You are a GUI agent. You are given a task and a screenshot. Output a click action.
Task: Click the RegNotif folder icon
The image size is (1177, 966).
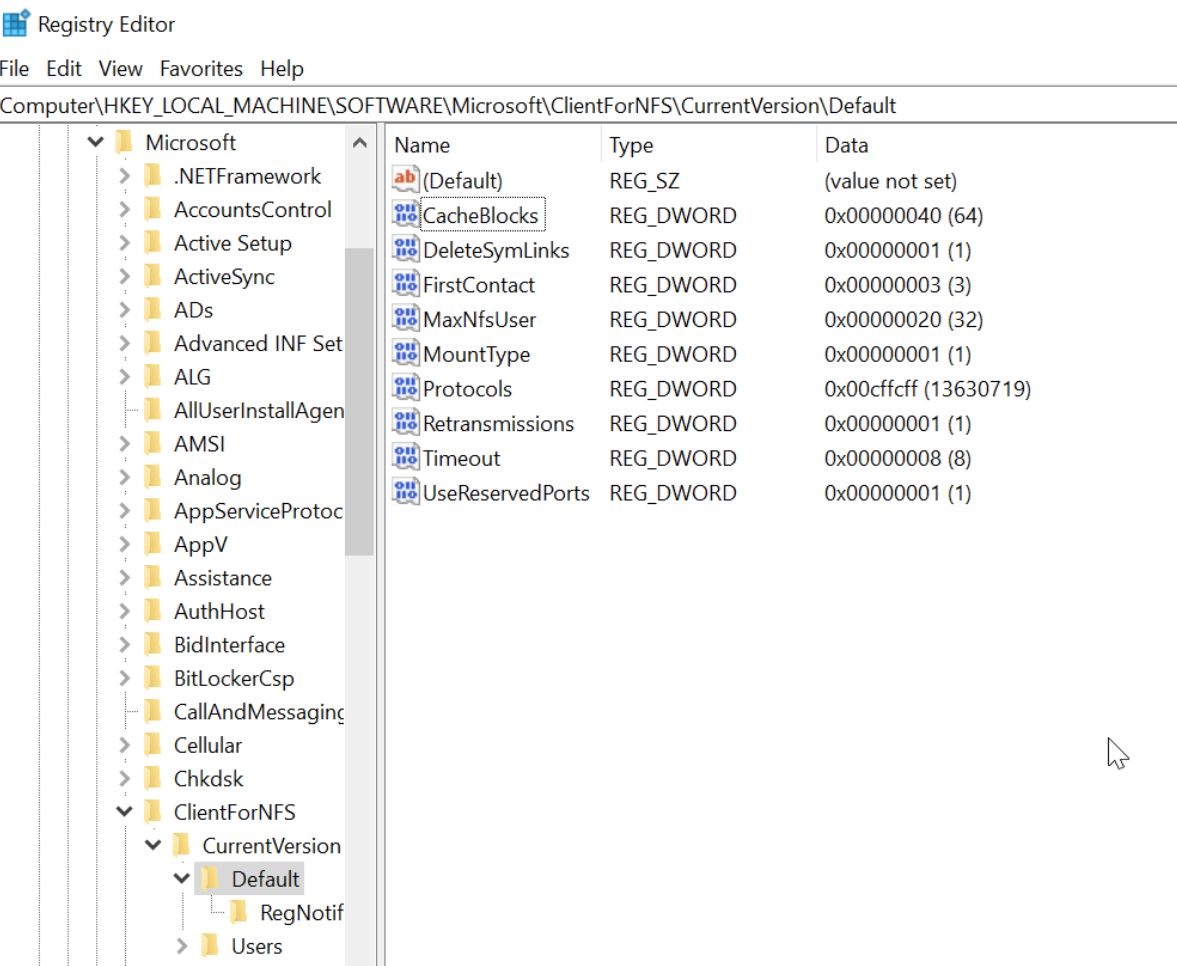[x=239, y=912]
